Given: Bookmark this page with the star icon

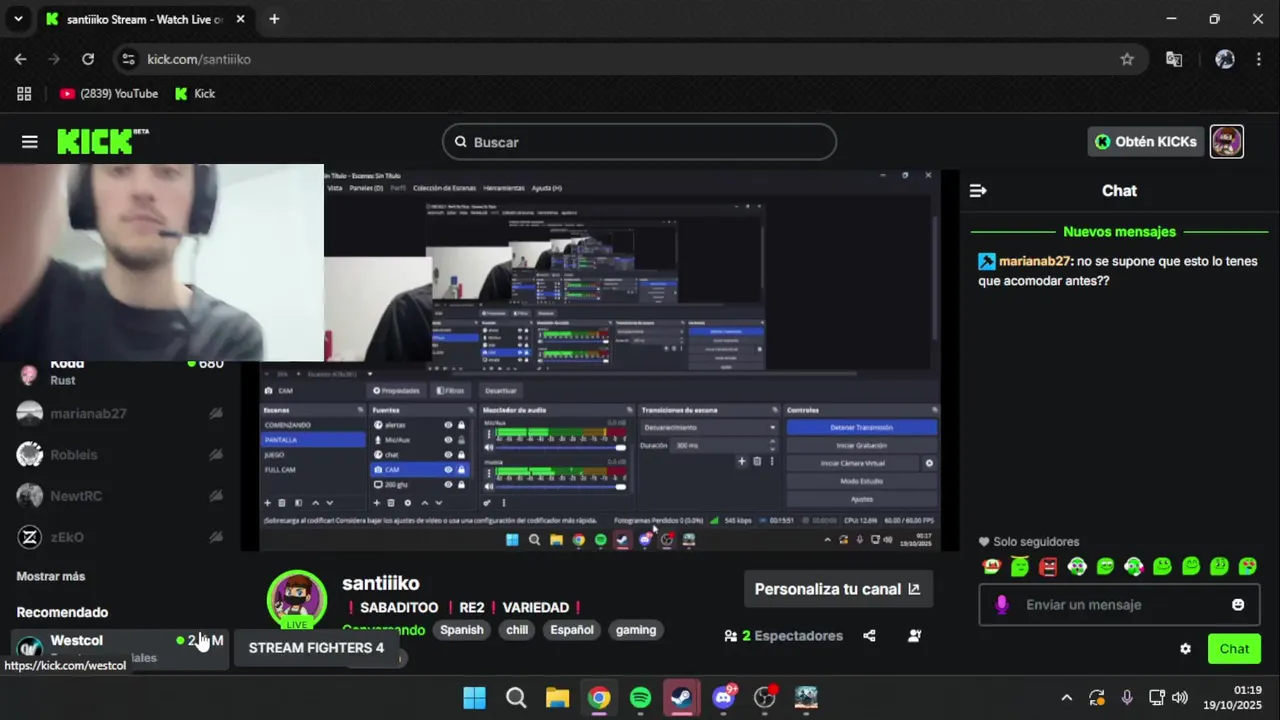Looking at the screenshot, I should pyautogui.click(x=1127, y=59).
